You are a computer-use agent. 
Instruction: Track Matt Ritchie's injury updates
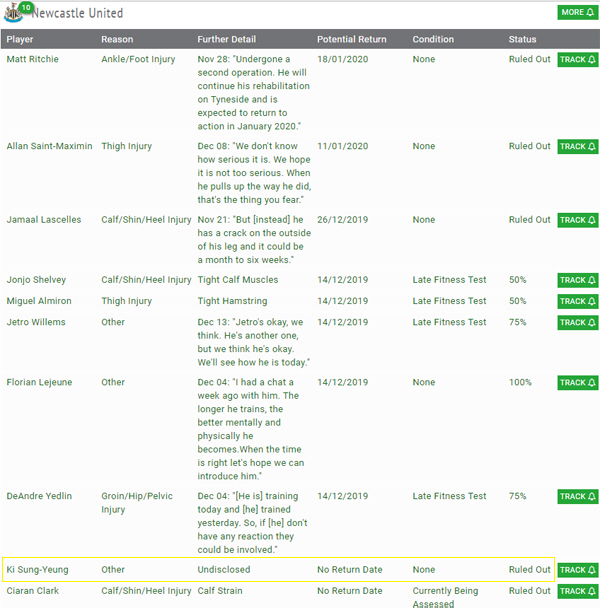[x=578, y=60]
